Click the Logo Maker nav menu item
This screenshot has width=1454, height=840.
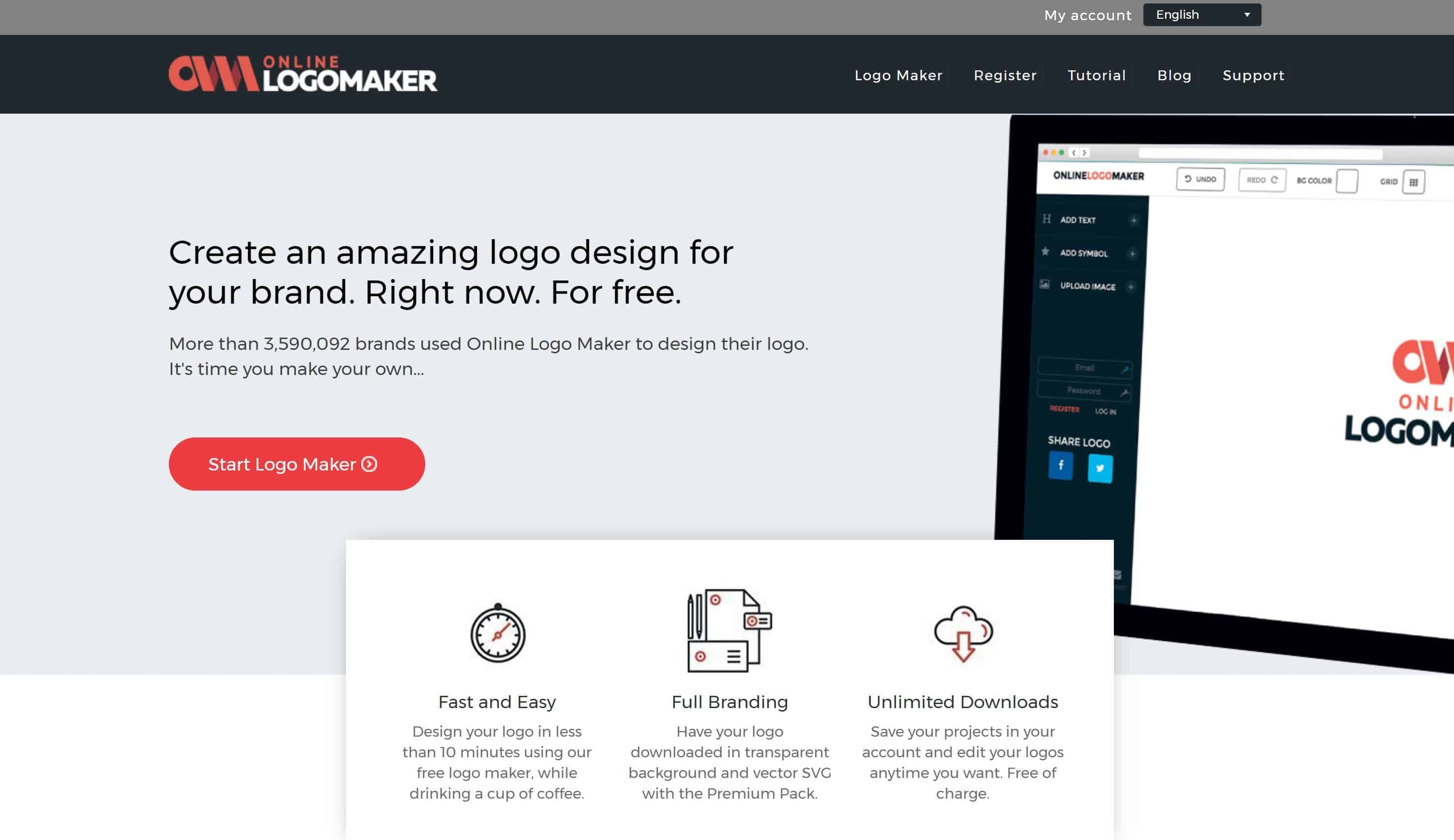coord(898,75)
